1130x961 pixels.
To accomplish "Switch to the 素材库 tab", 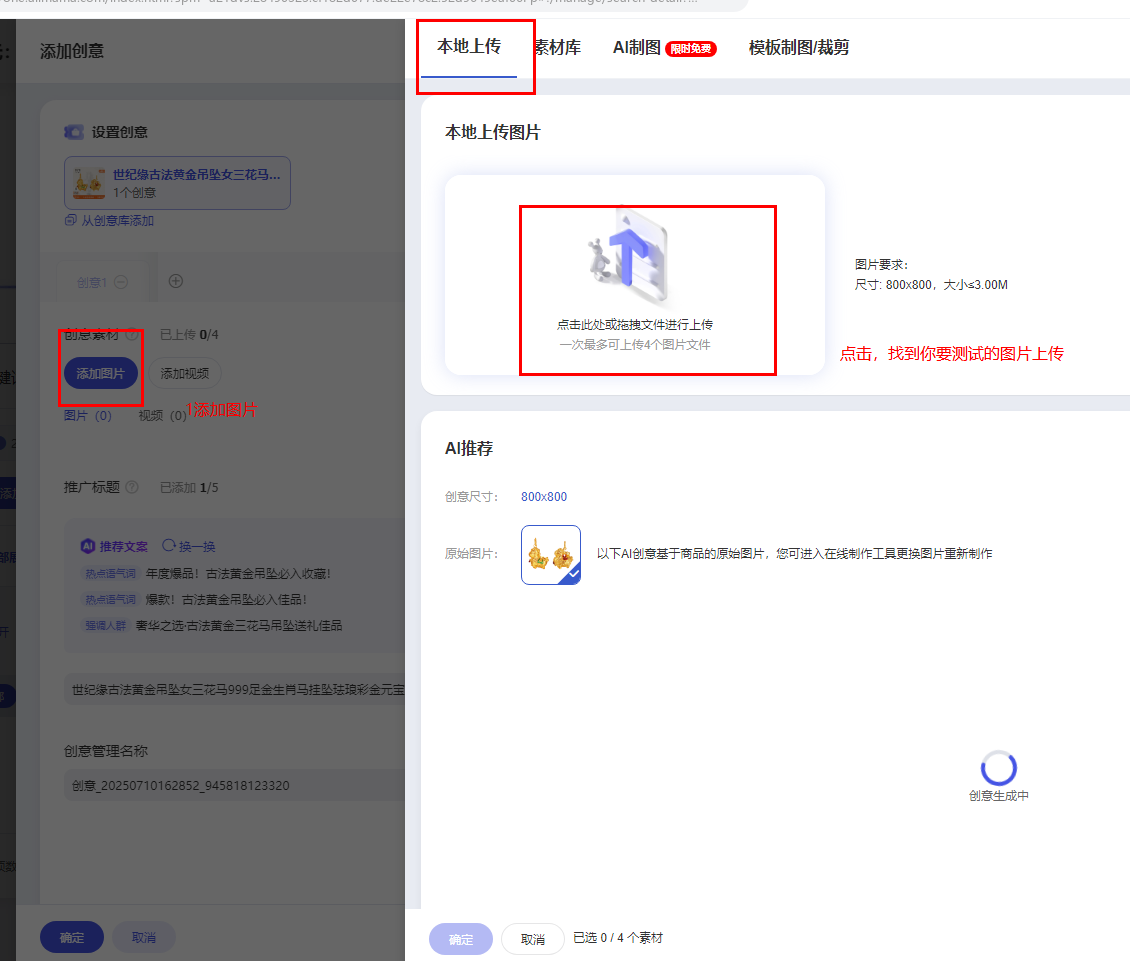I will [557, 47].
